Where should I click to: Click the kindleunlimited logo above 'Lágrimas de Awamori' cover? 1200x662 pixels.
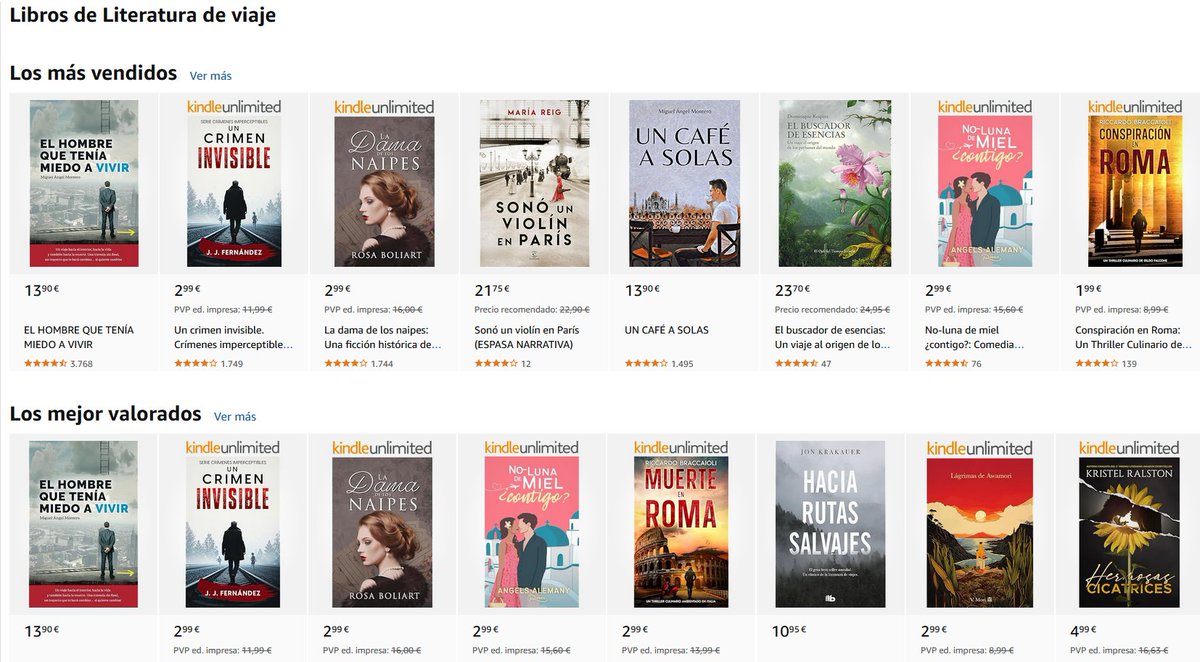point(979,447)
